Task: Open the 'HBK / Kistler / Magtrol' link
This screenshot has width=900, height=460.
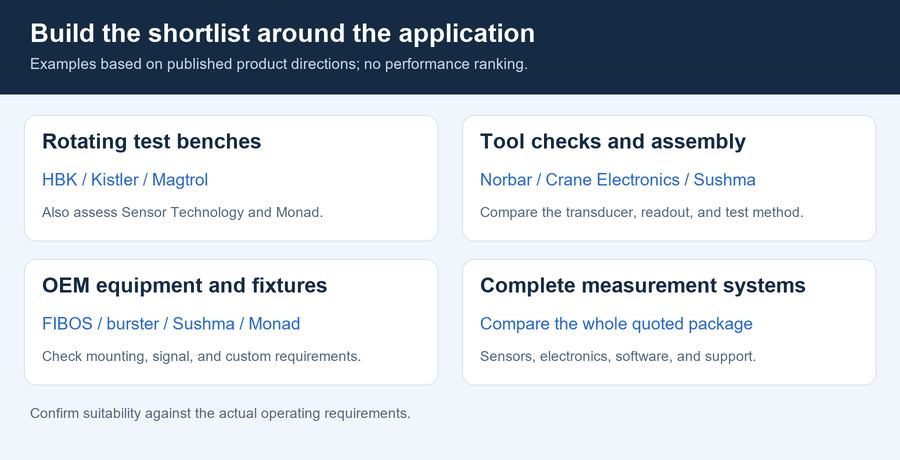Action: pyautogui.click(x=125, y=180)
